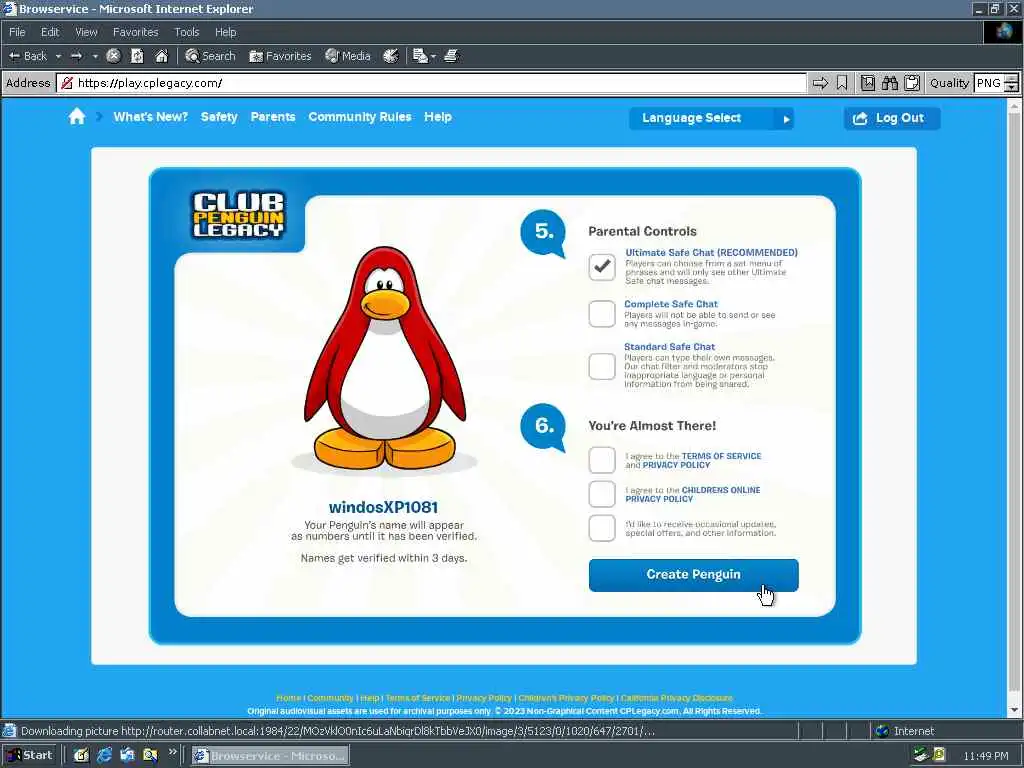1024x768 pixels.
Task: Refresh the page with the Refresh icon
Action: [137, 56]
